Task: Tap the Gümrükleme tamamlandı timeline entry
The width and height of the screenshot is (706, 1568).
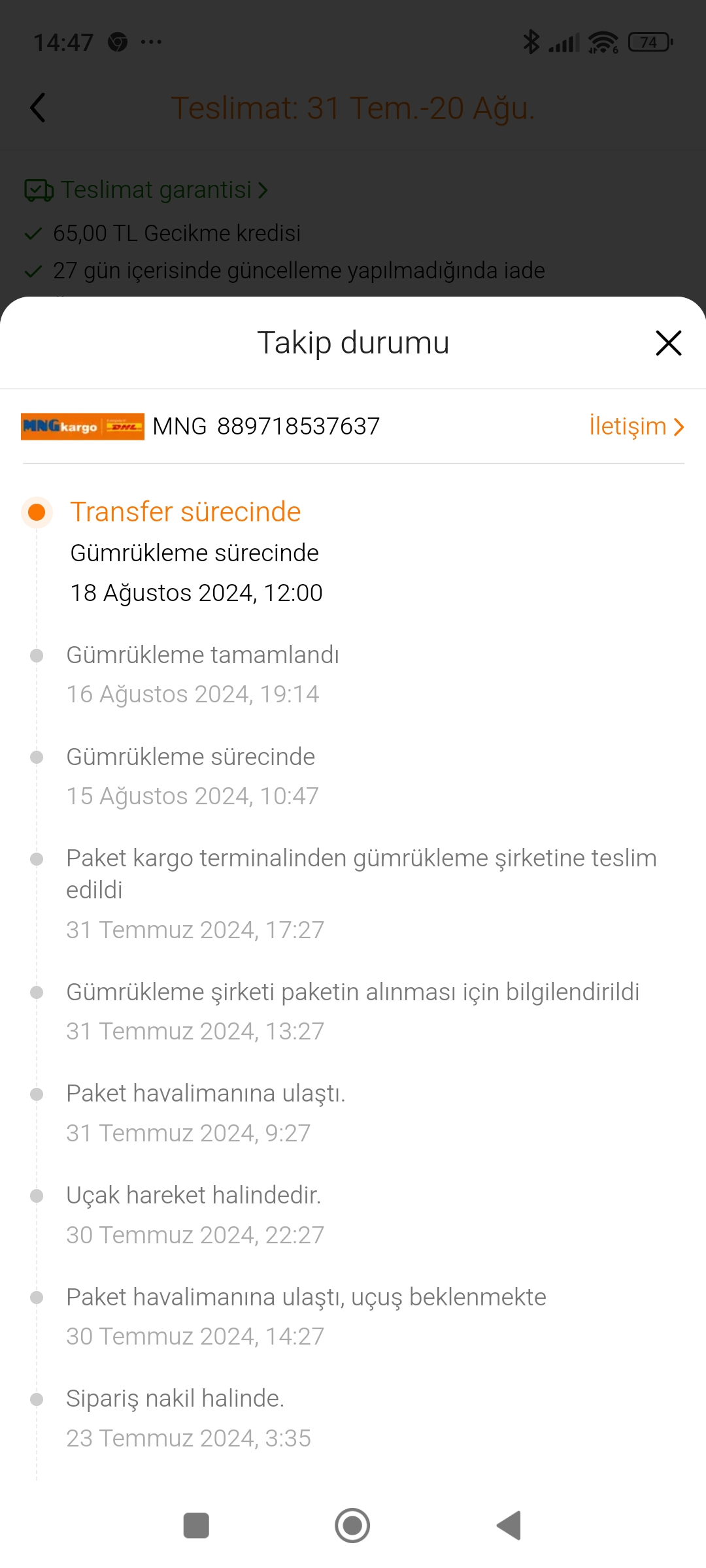Action: (203, 655)
